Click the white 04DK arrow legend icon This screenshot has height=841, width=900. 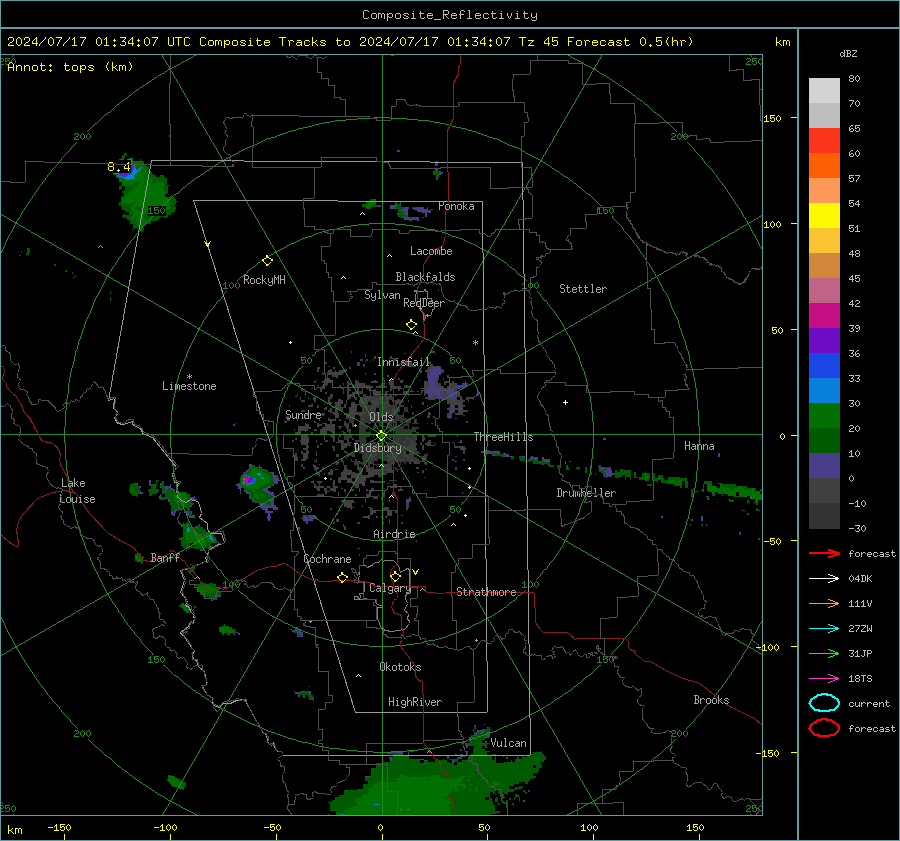pos(824,579)
